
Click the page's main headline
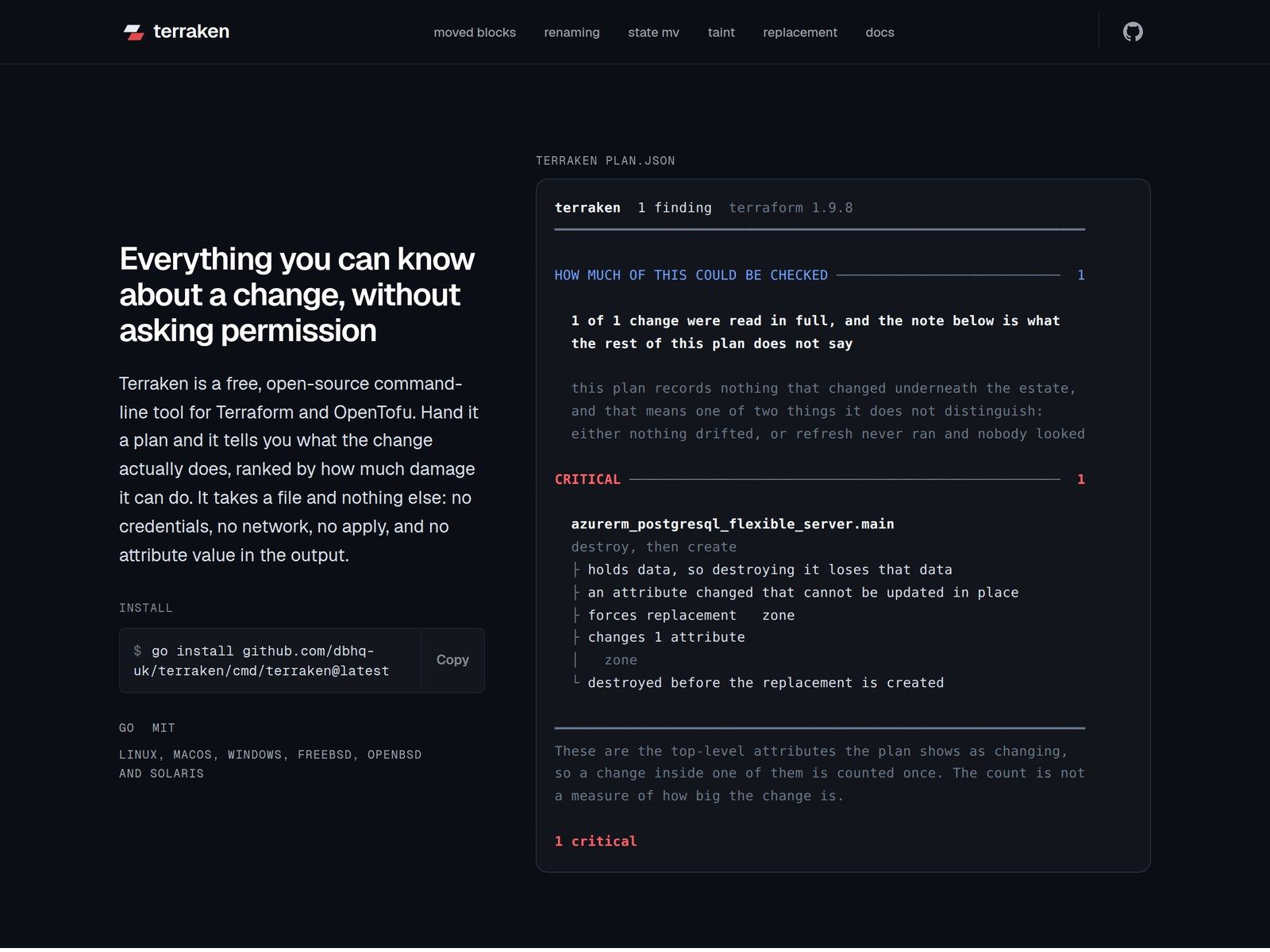click(x=297, y=294)
